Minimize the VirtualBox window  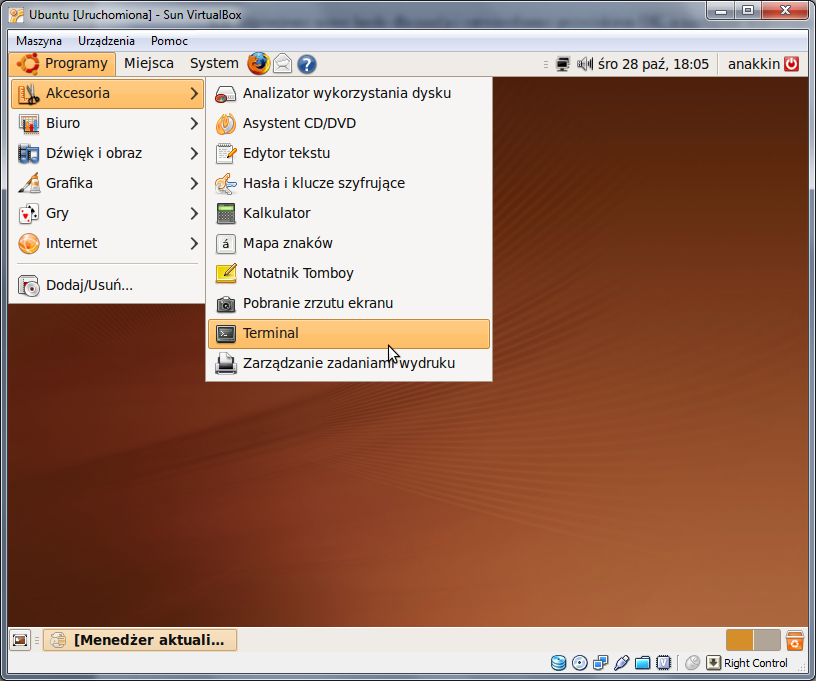721,10
